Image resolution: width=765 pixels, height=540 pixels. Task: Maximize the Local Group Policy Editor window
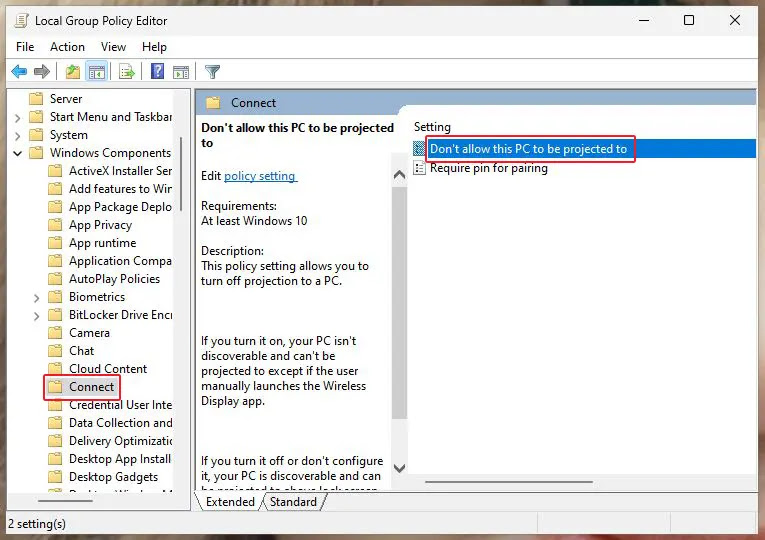point(689,20)
